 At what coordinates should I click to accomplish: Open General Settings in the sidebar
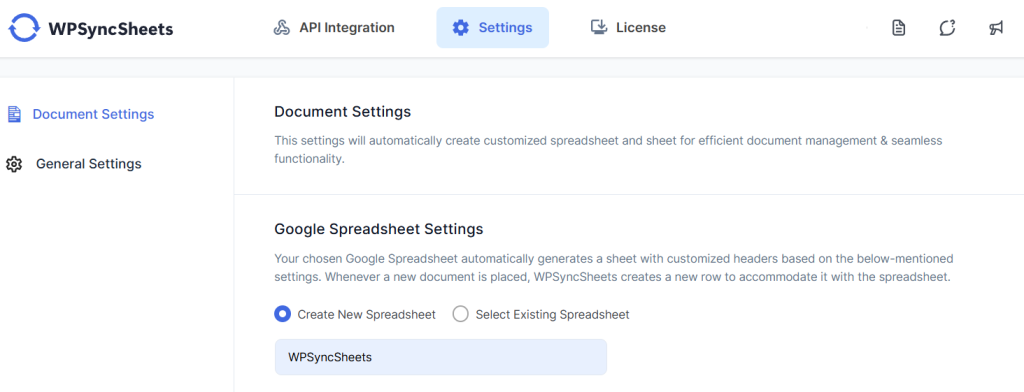point(74,164)
